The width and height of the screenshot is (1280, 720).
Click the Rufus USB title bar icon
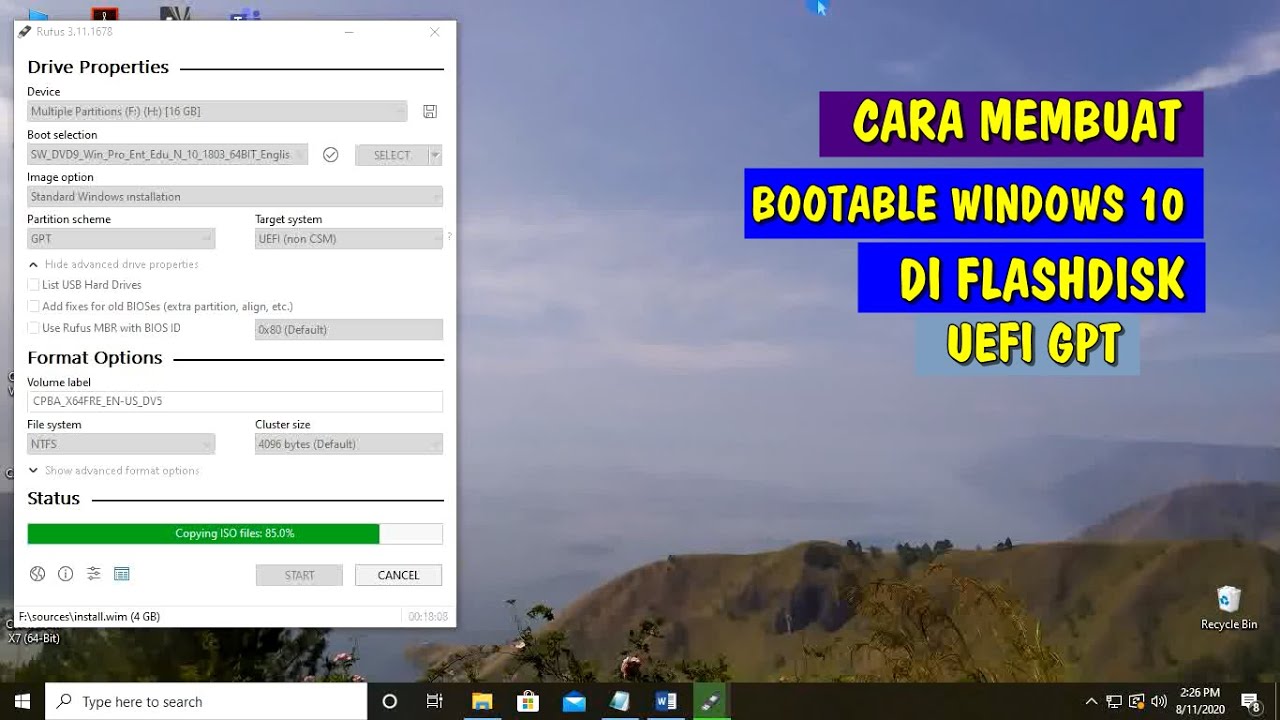tap(25, 32)
